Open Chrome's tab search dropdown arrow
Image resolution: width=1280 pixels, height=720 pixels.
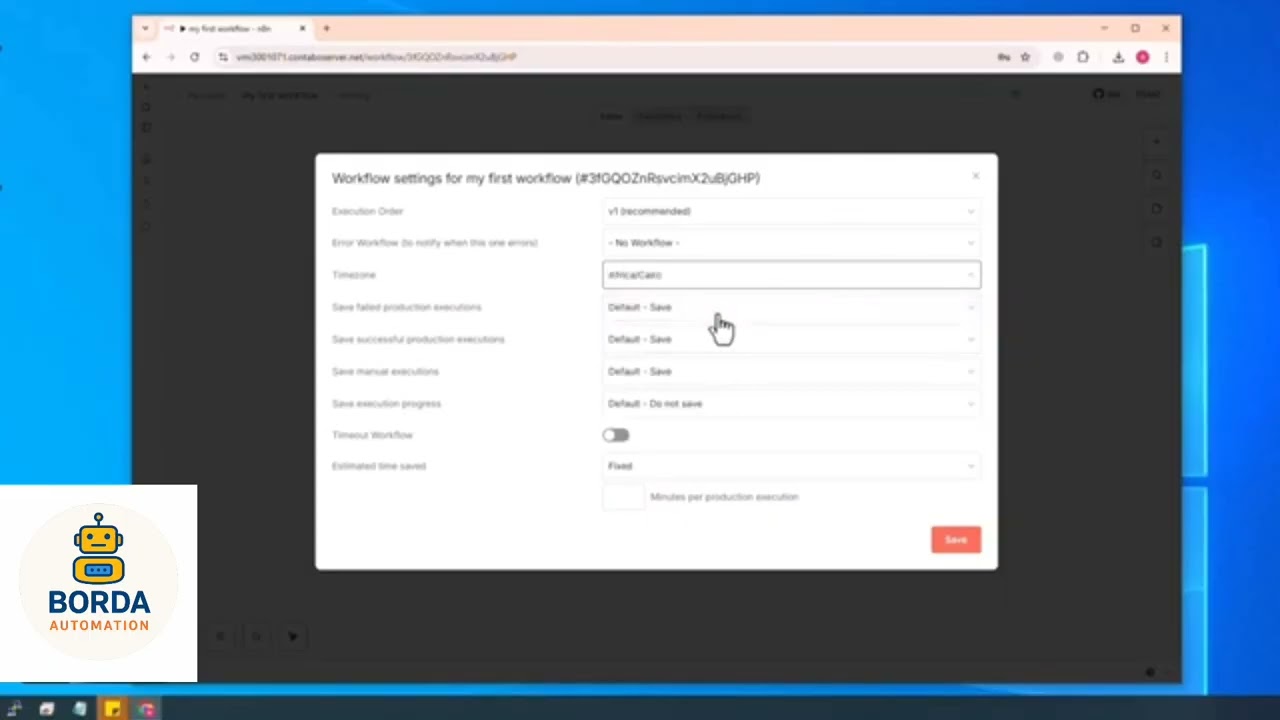coord(145,28)
